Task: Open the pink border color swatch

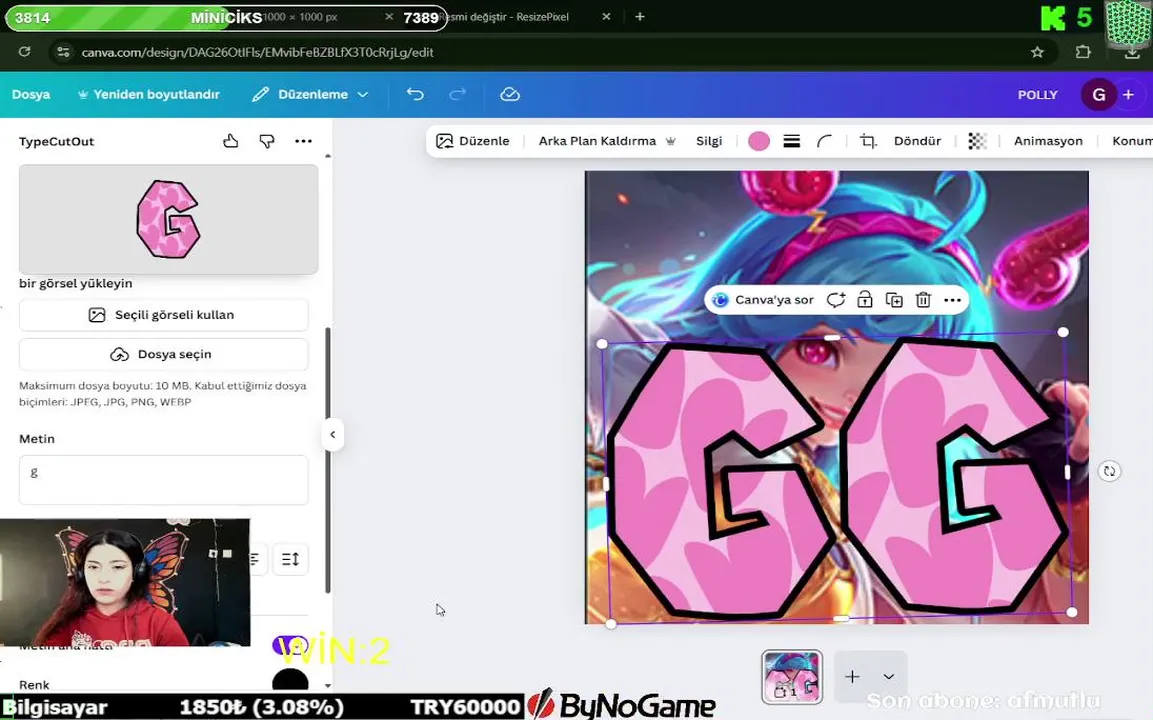Action: [x=758, y=141]
